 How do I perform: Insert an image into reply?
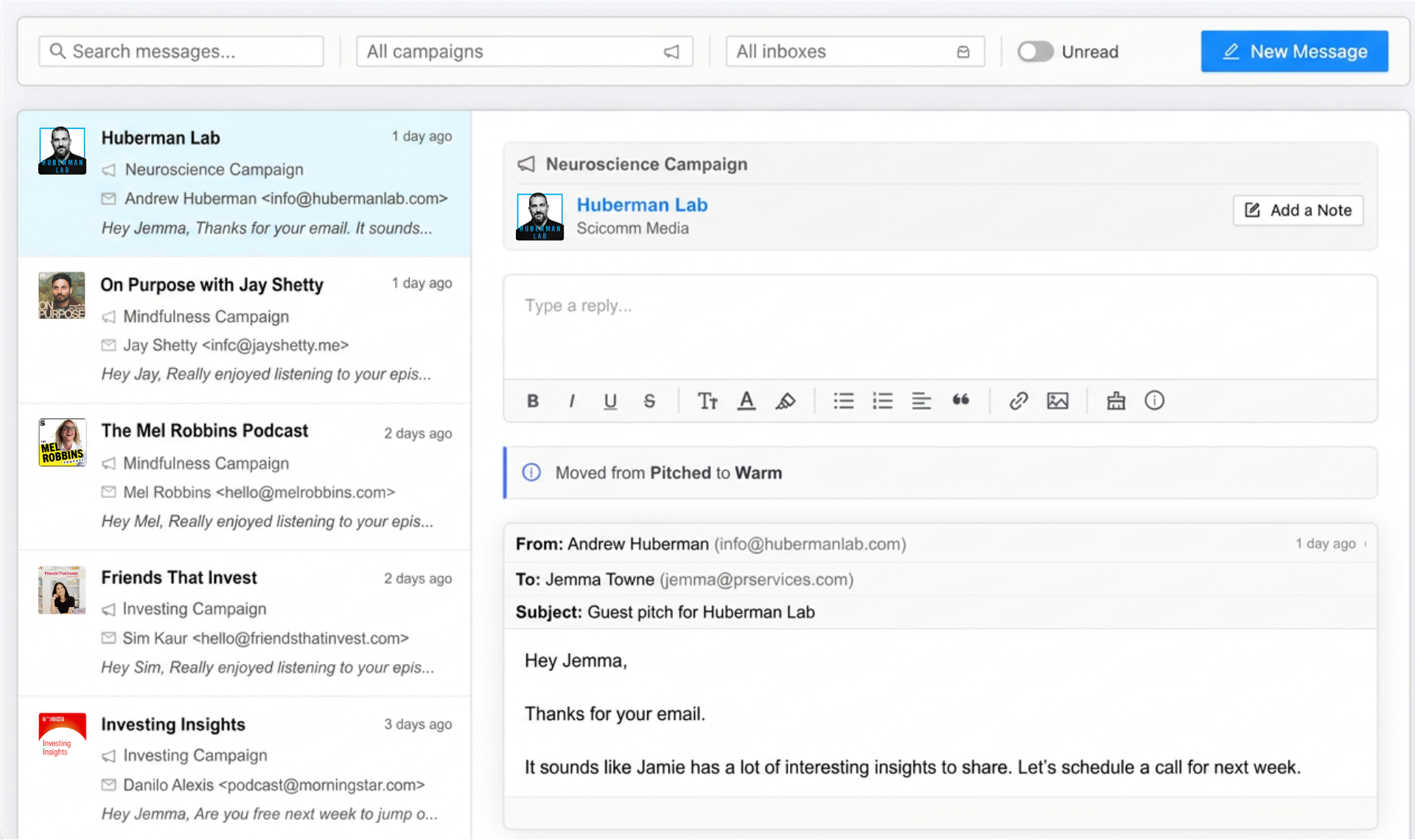[x=1058, y=401]
